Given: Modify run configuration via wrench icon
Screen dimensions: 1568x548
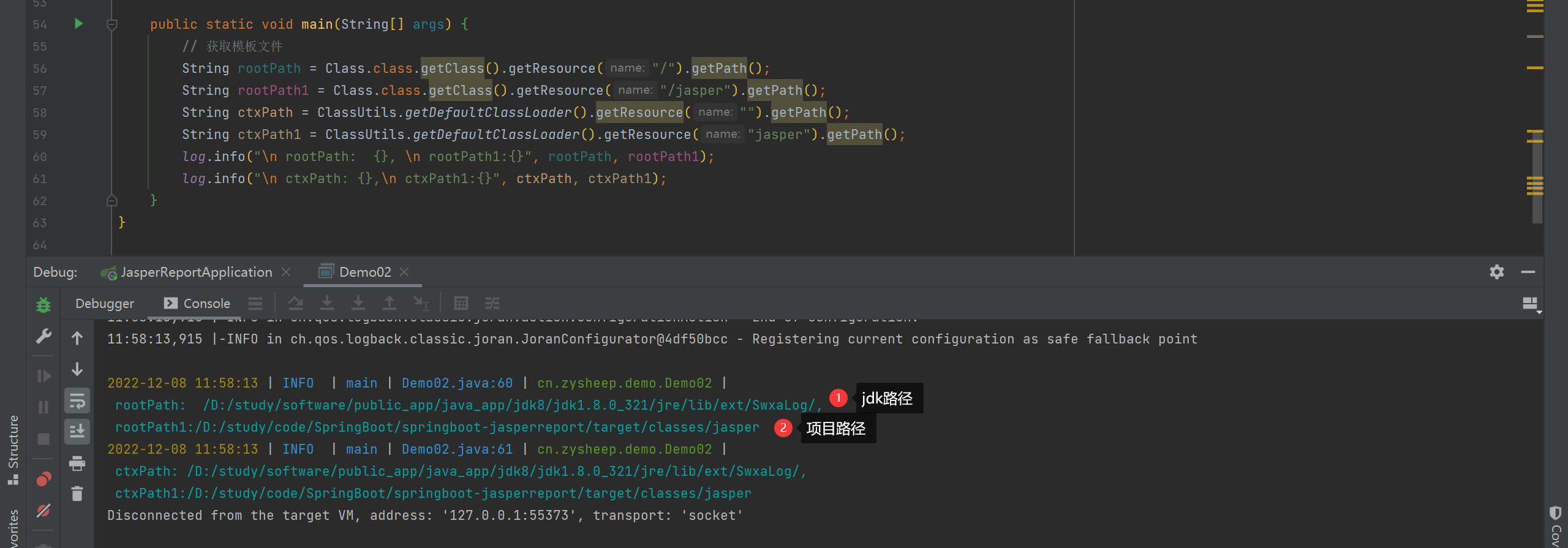Looking at the screenshot, I should [x=43, y=337].
